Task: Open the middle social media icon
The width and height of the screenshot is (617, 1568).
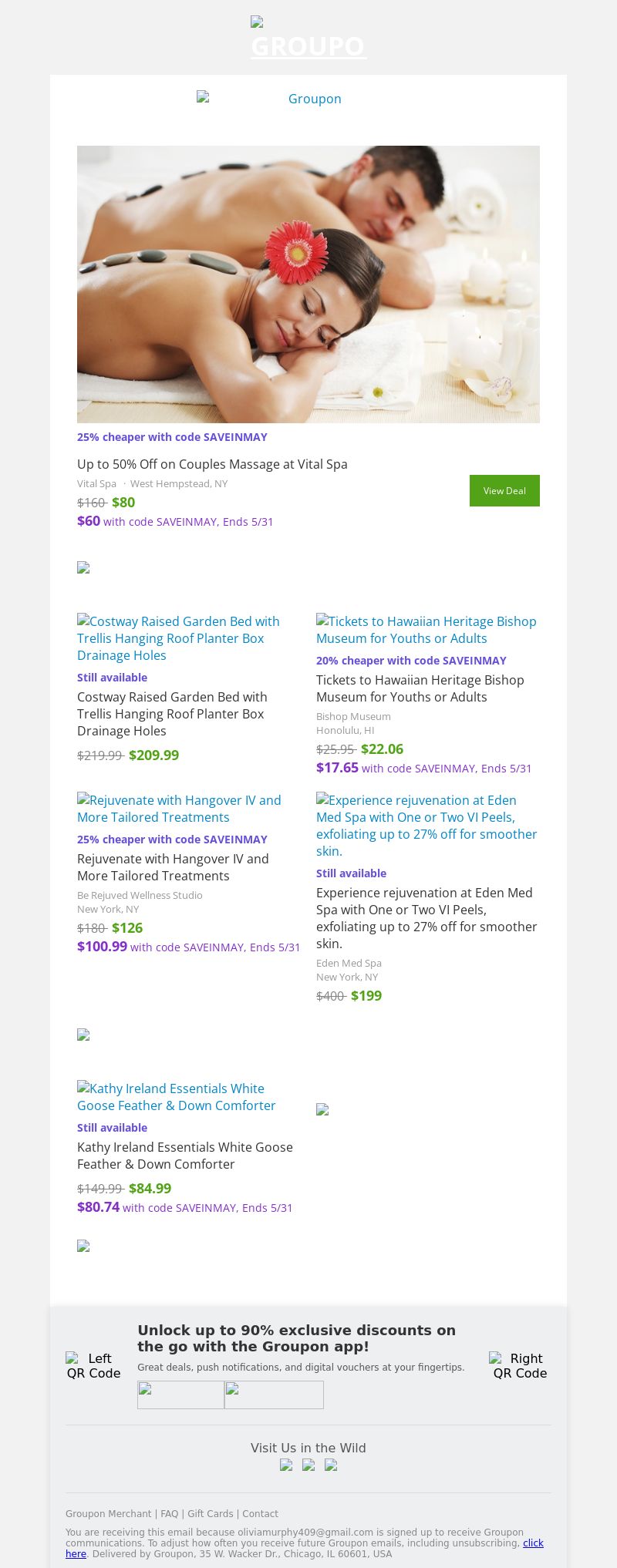Action: click(x=308, y=1465)
